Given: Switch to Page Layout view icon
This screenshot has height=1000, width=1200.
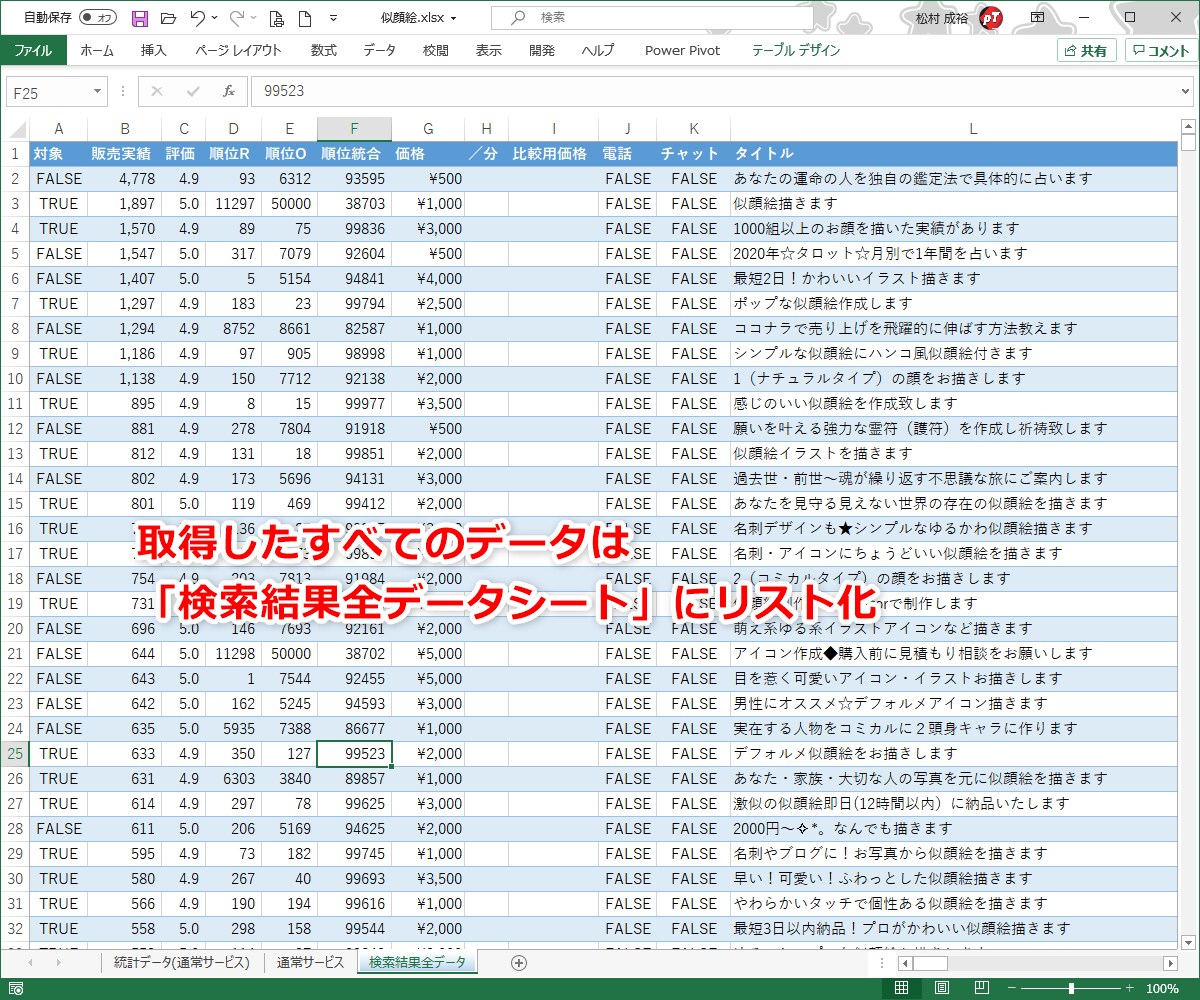Looking at the screenshot, I should pos(941,988).
